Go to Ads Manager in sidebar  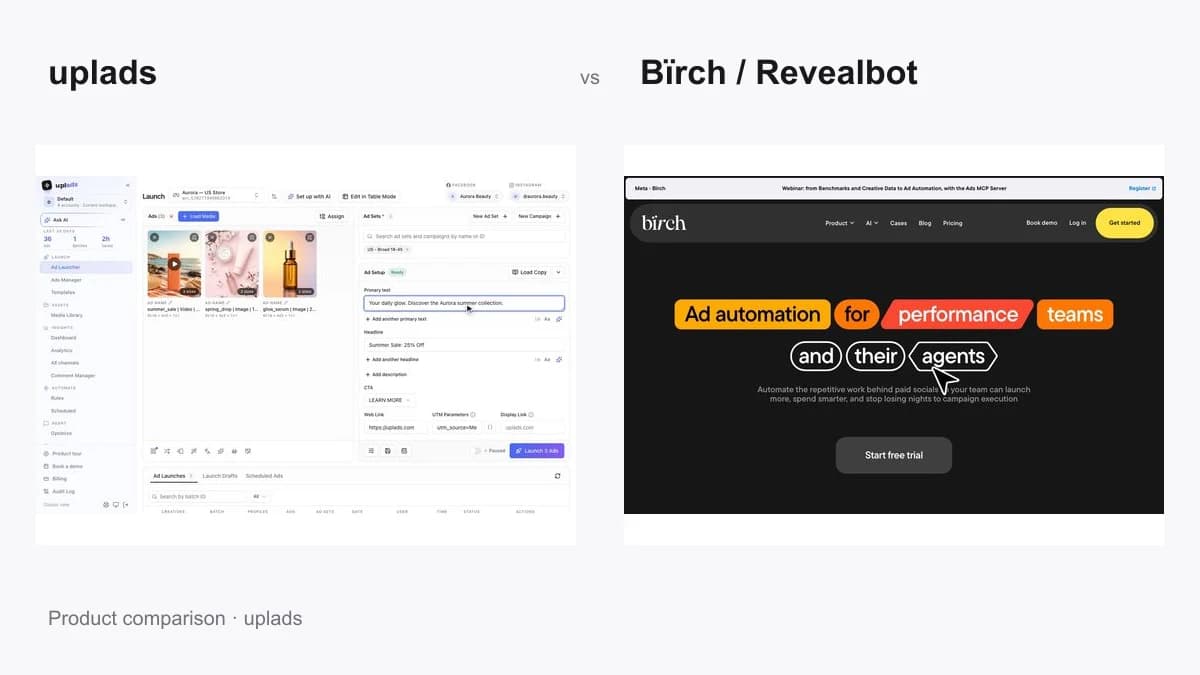[66, 280]
